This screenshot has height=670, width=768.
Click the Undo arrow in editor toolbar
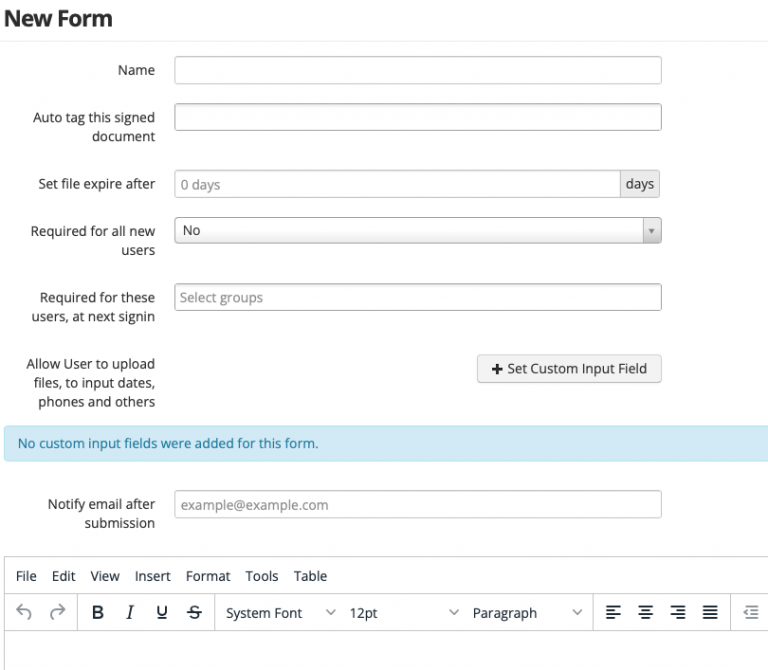24,613
